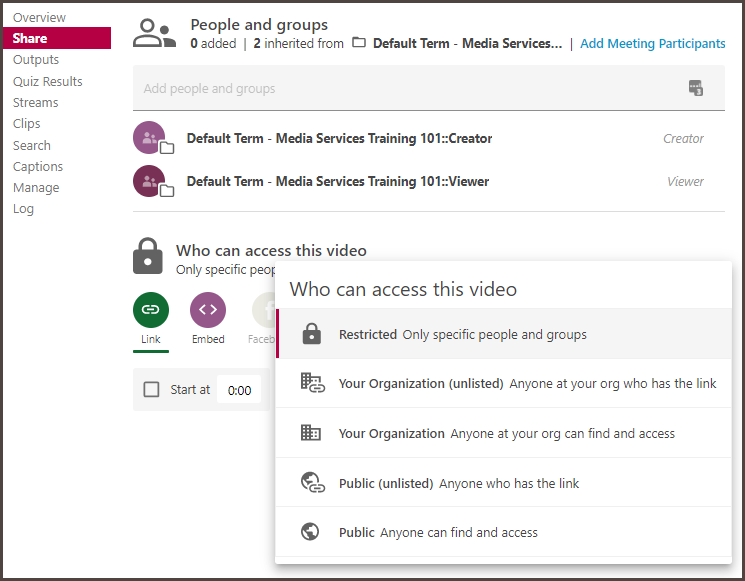Viewport: 745px width, 581px height.
Task: Select Restricted access option
Action: pyautogui.click(x=462, y=334)
